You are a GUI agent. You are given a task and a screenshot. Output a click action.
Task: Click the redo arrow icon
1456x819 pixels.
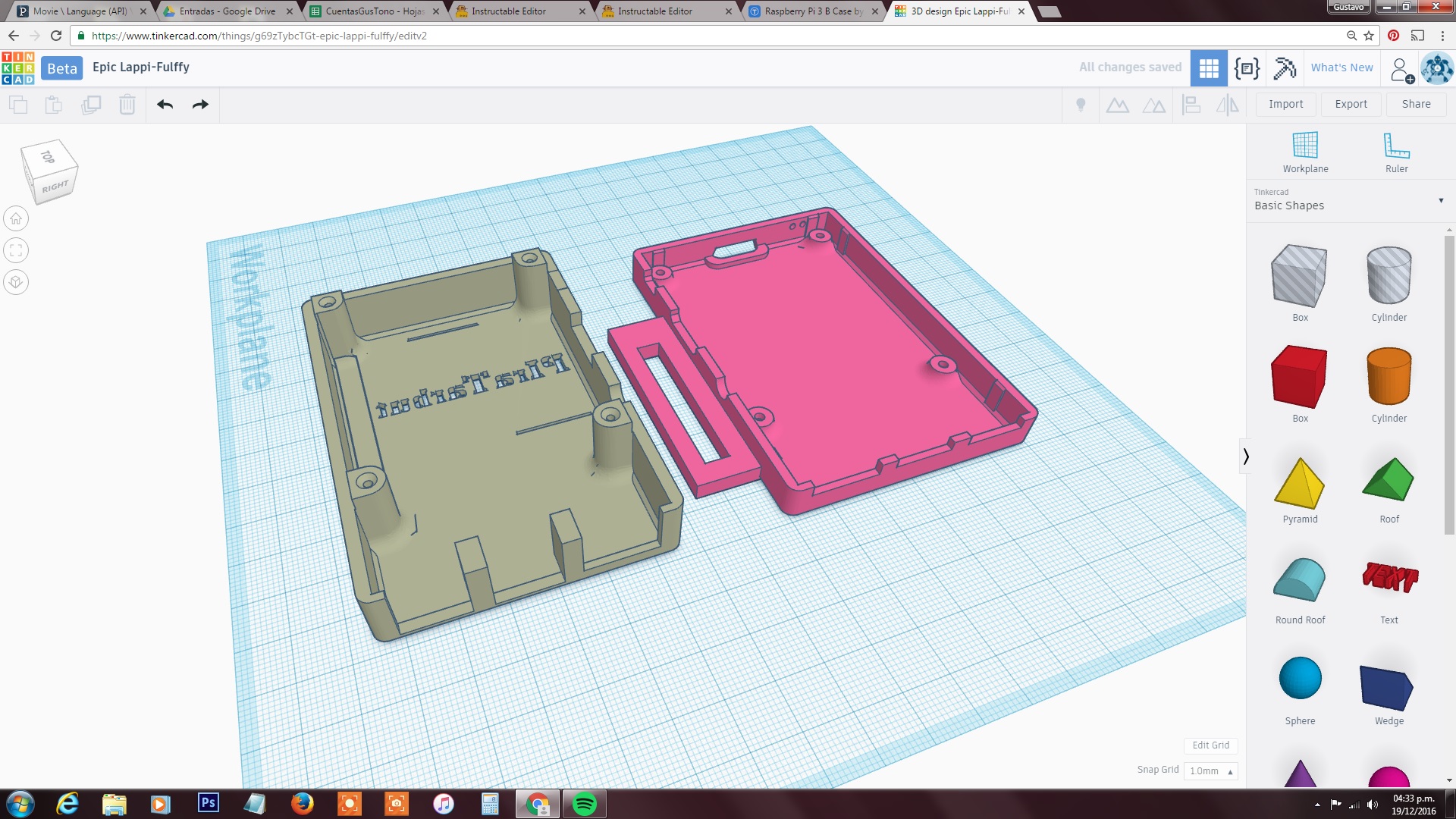click(200, 105)
